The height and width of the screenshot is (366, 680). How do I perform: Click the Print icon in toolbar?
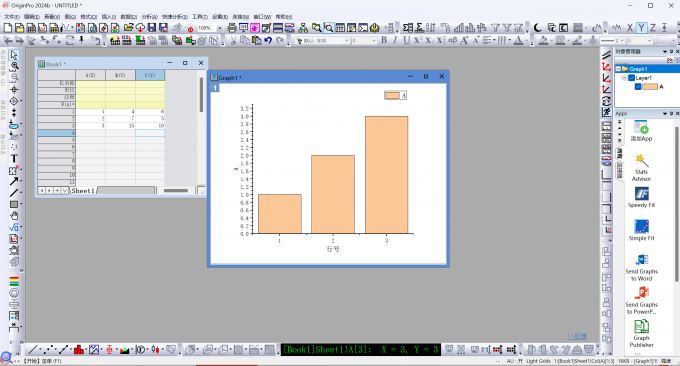click(x=232, y=28)
